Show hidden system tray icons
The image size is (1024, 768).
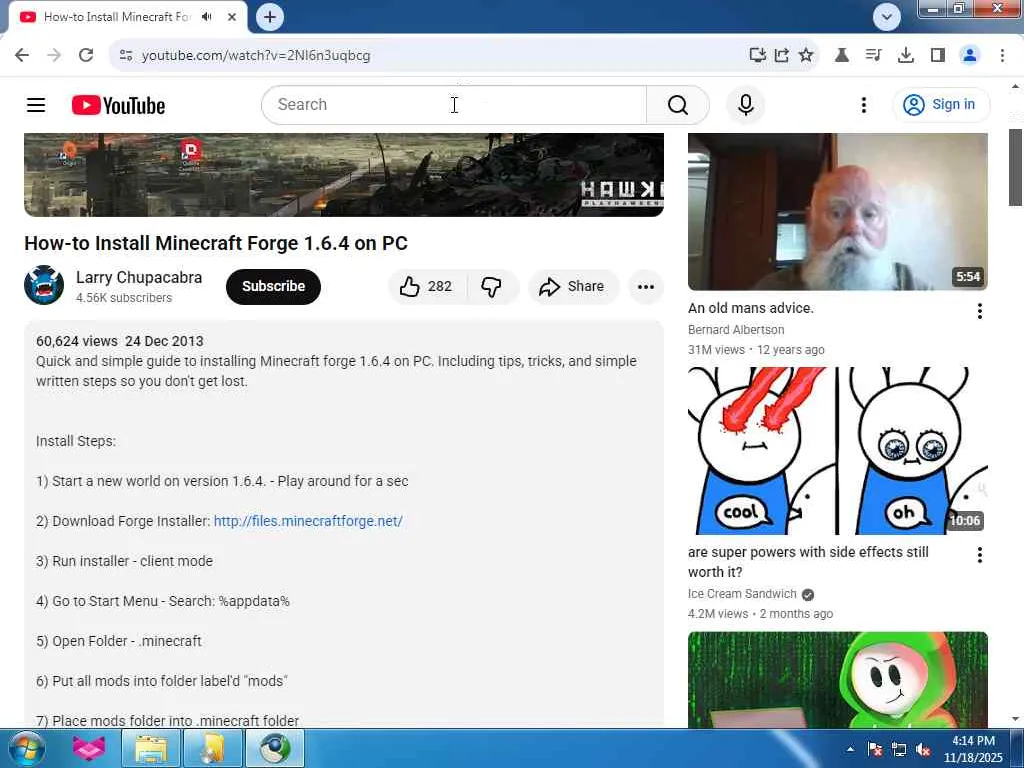[850, 749]
